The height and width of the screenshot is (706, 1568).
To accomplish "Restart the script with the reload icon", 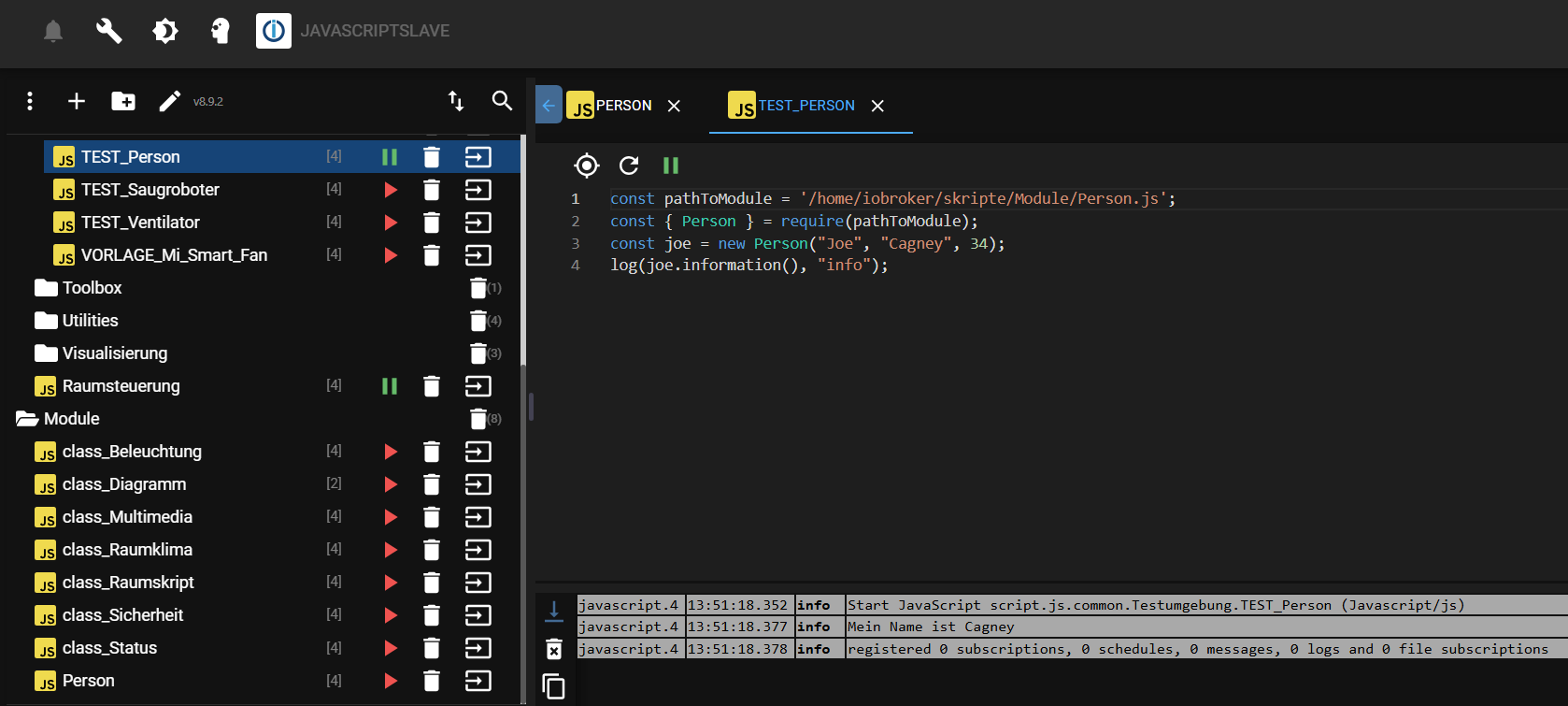I will tap(629, 166).
